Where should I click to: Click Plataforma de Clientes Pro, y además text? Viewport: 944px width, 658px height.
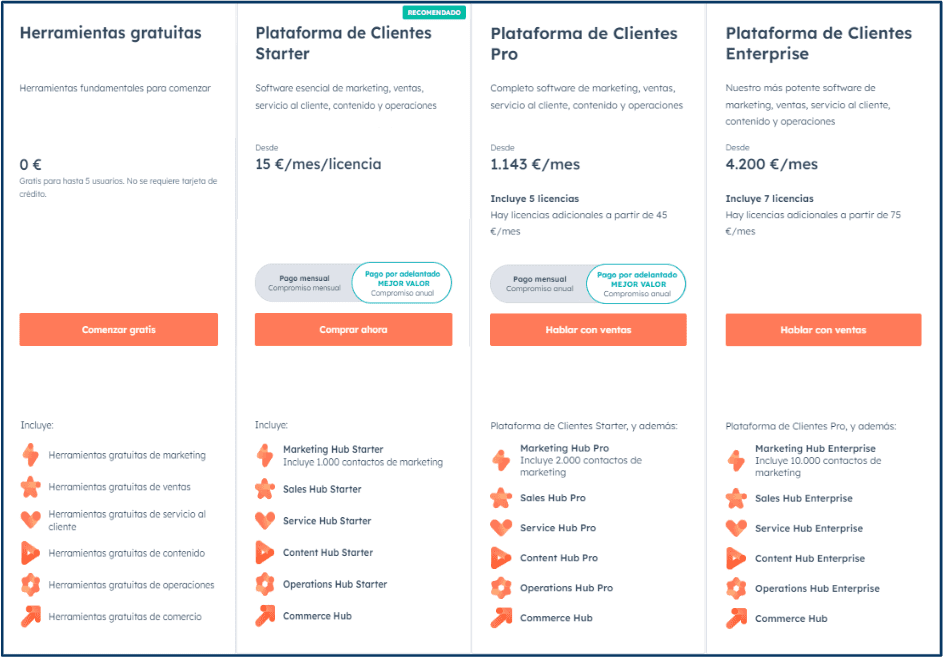(810, 427)
